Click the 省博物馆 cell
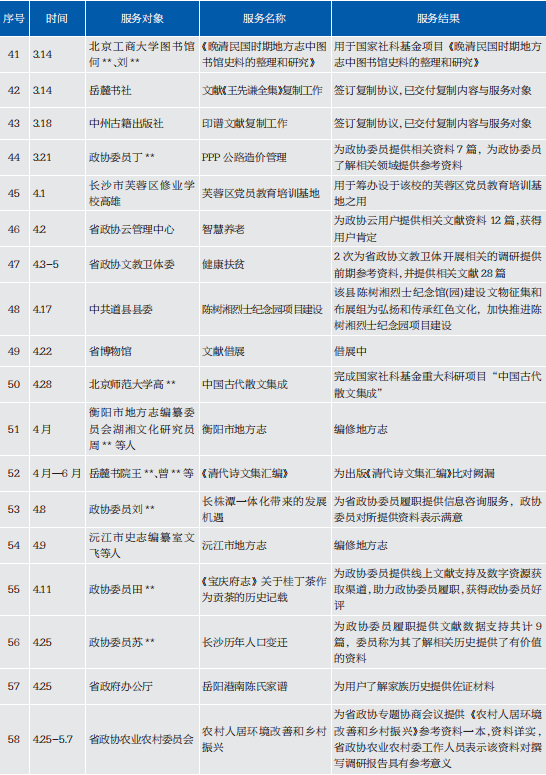 pos(142,351)
